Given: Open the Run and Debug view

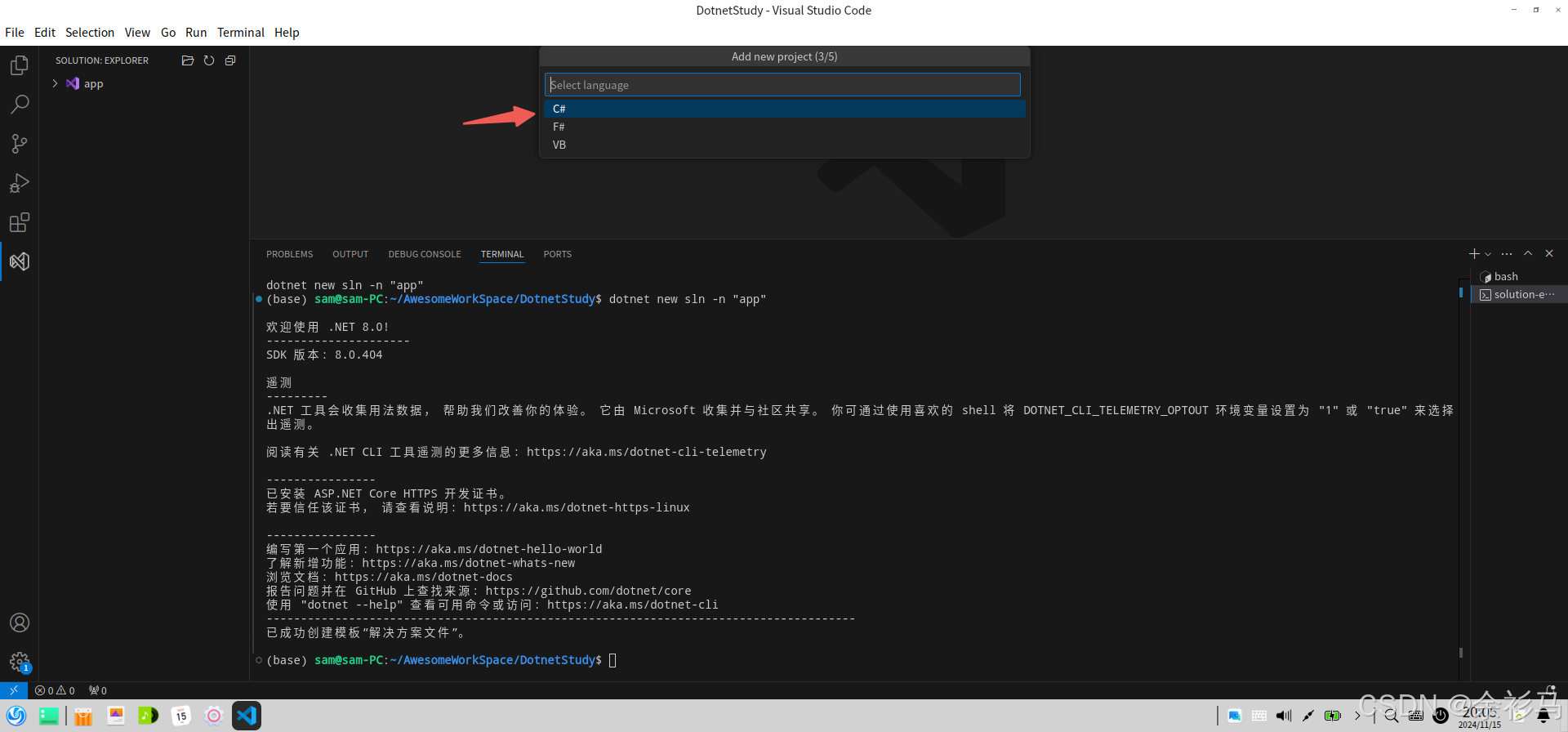Looking at the screenshot, I should [x=20, y=183].
